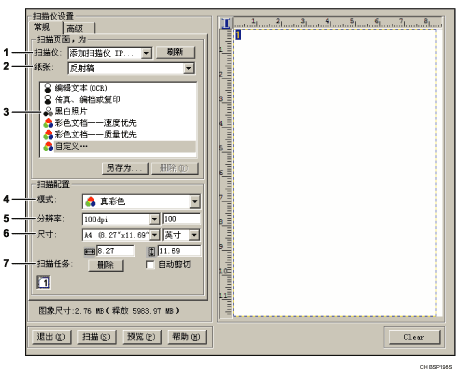This screenshot has height=371, width=456.
Task: Click the width icon beside 8.27
Action: click(89, 252)
